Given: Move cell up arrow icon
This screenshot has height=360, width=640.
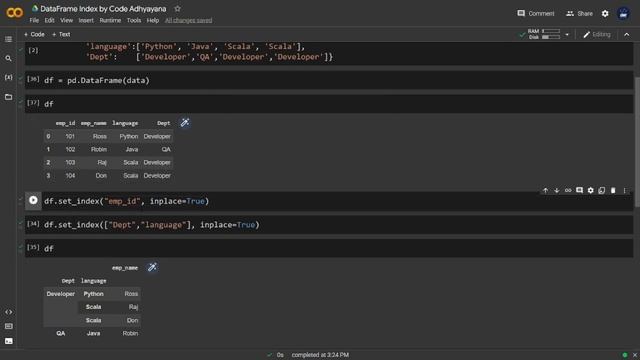Looking at the screenshot, I should click(x=545, y=191).
